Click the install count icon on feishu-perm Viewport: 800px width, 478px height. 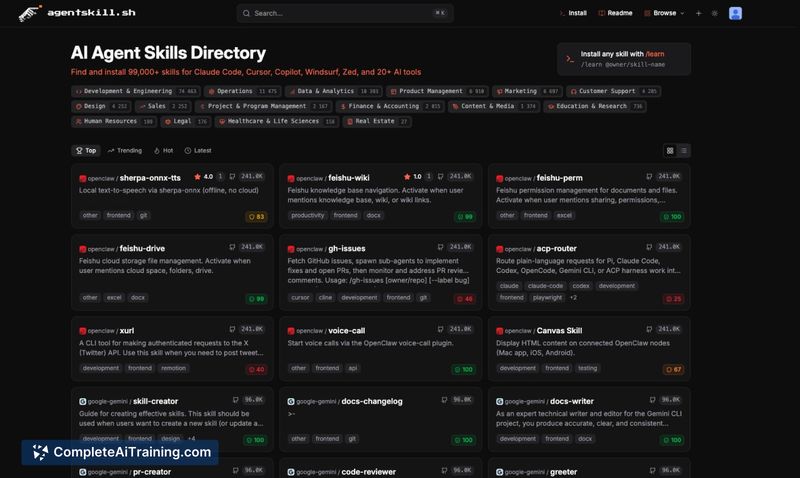click(x=648, y=177)
